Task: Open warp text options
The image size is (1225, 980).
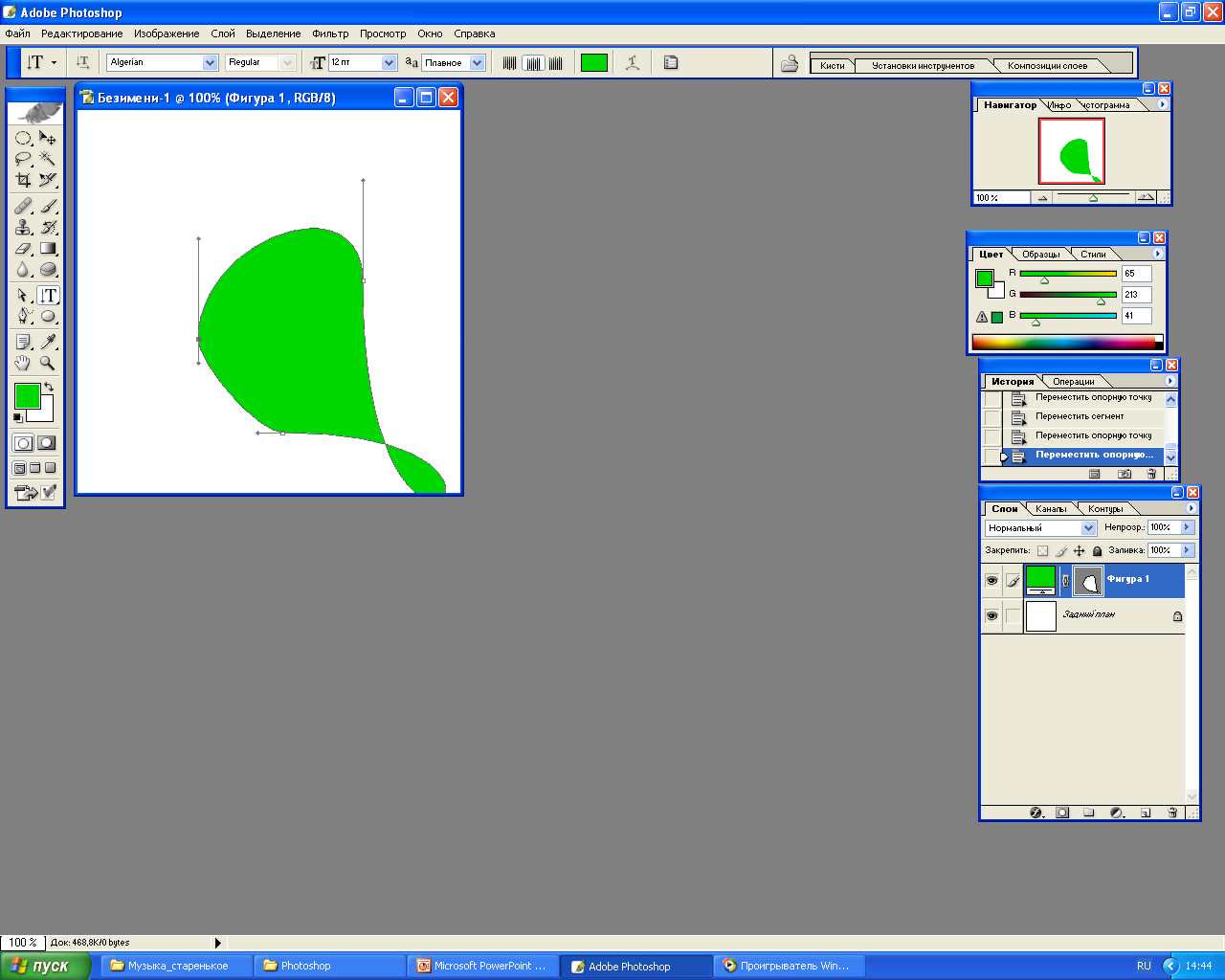Action: click(x=633, y=62)
